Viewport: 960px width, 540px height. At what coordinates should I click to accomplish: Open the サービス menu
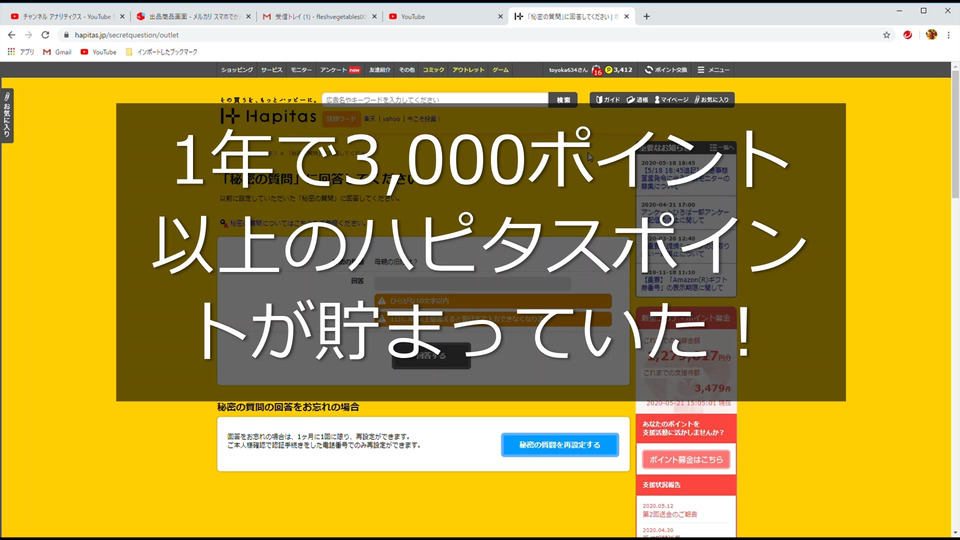(272, 70)
